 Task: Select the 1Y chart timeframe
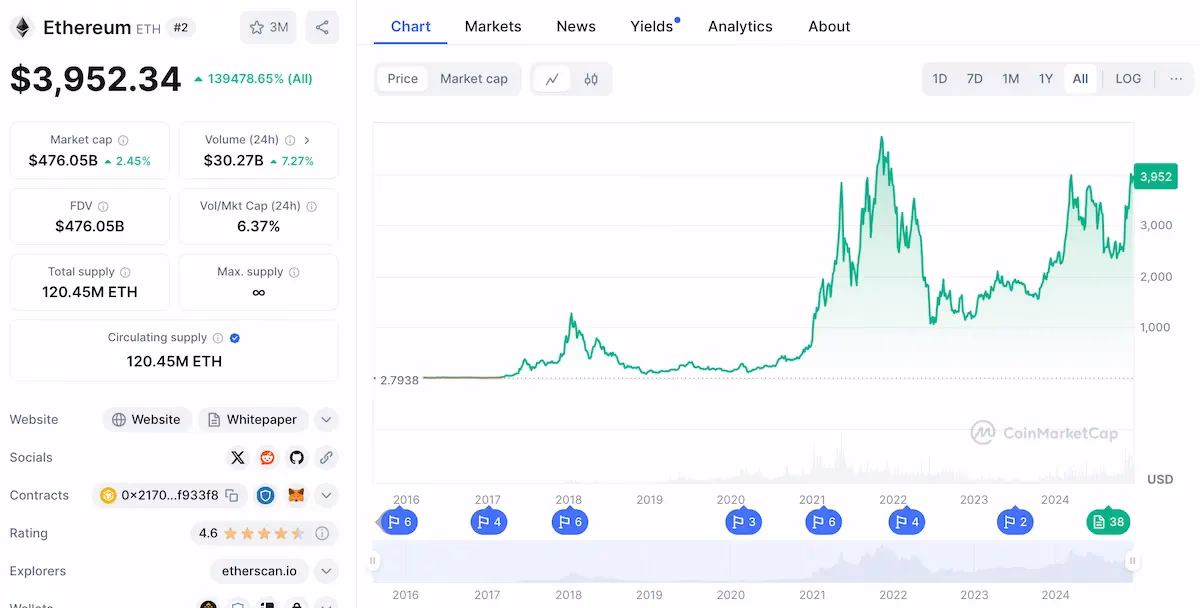point(1045,78)
